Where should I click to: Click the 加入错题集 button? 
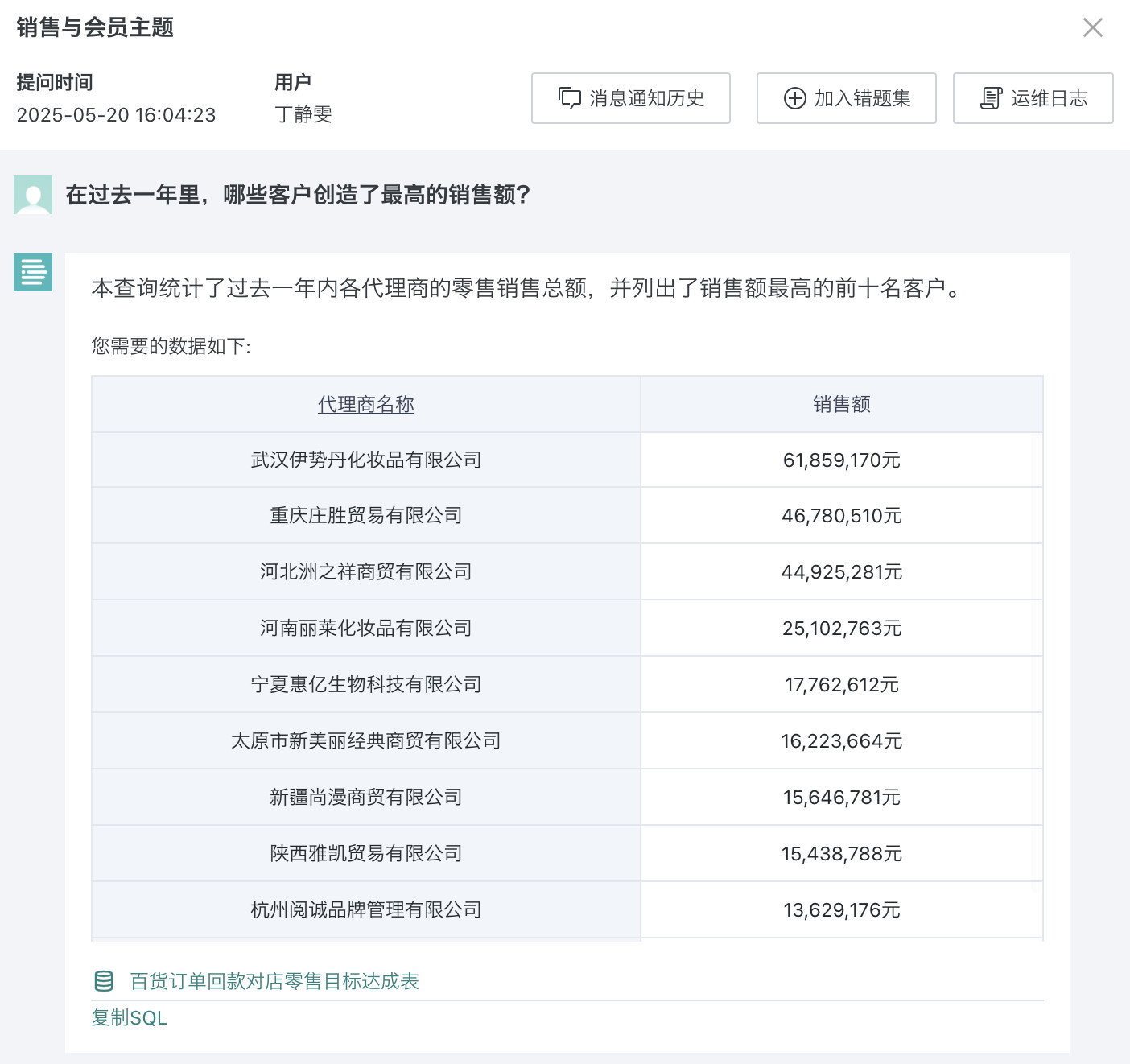(x=847, y=98)
